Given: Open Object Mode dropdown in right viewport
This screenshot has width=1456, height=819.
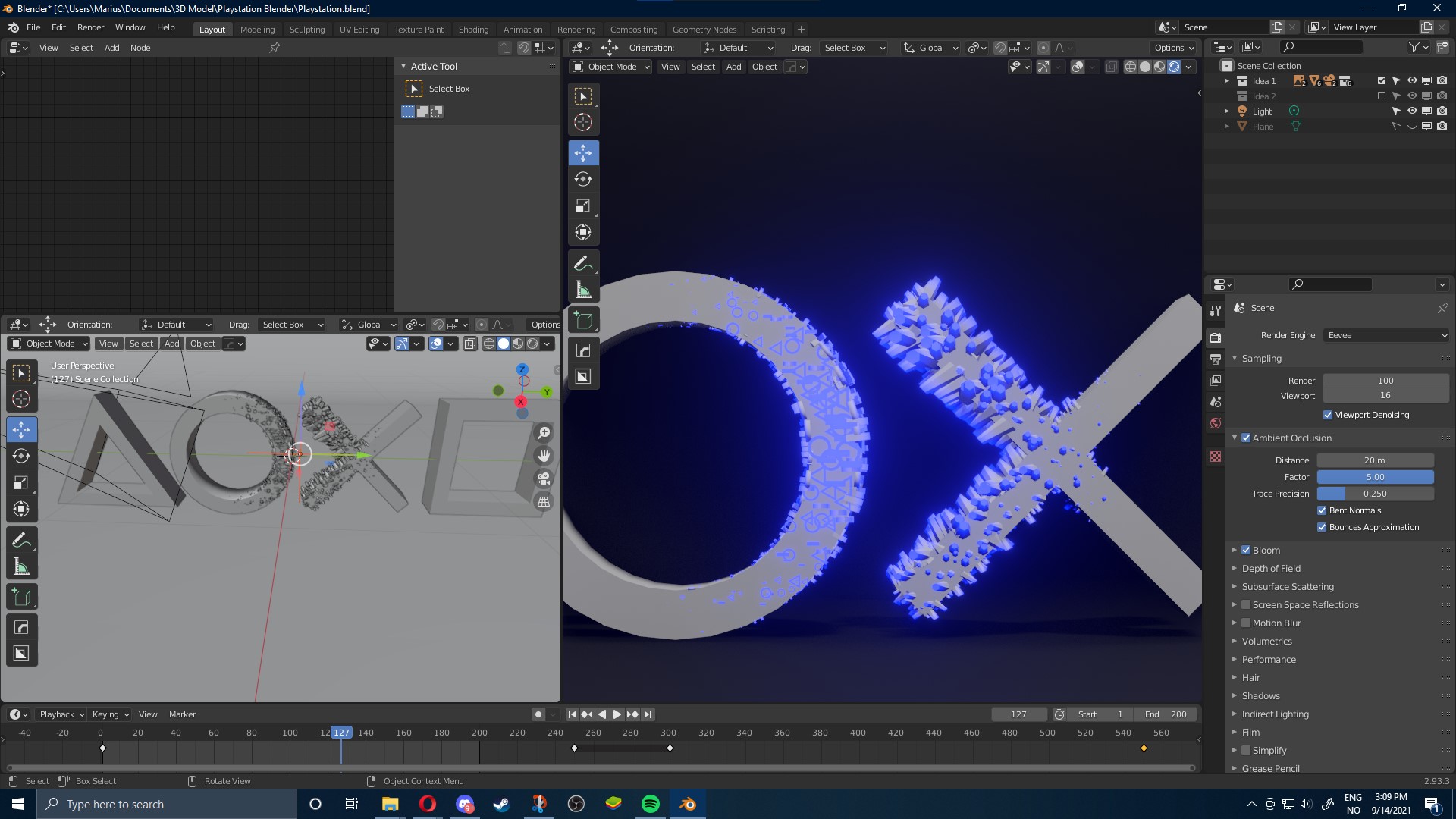Looking at the screenshot, I should (610, 67).
